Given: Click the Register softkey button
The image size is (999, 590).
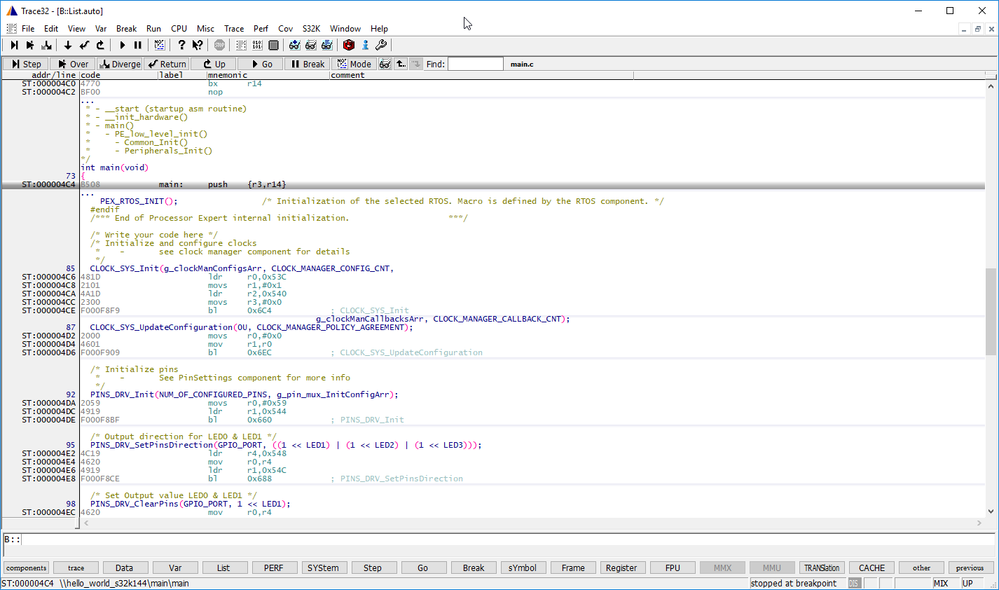Looking at the screenshot, I should 621,568.
